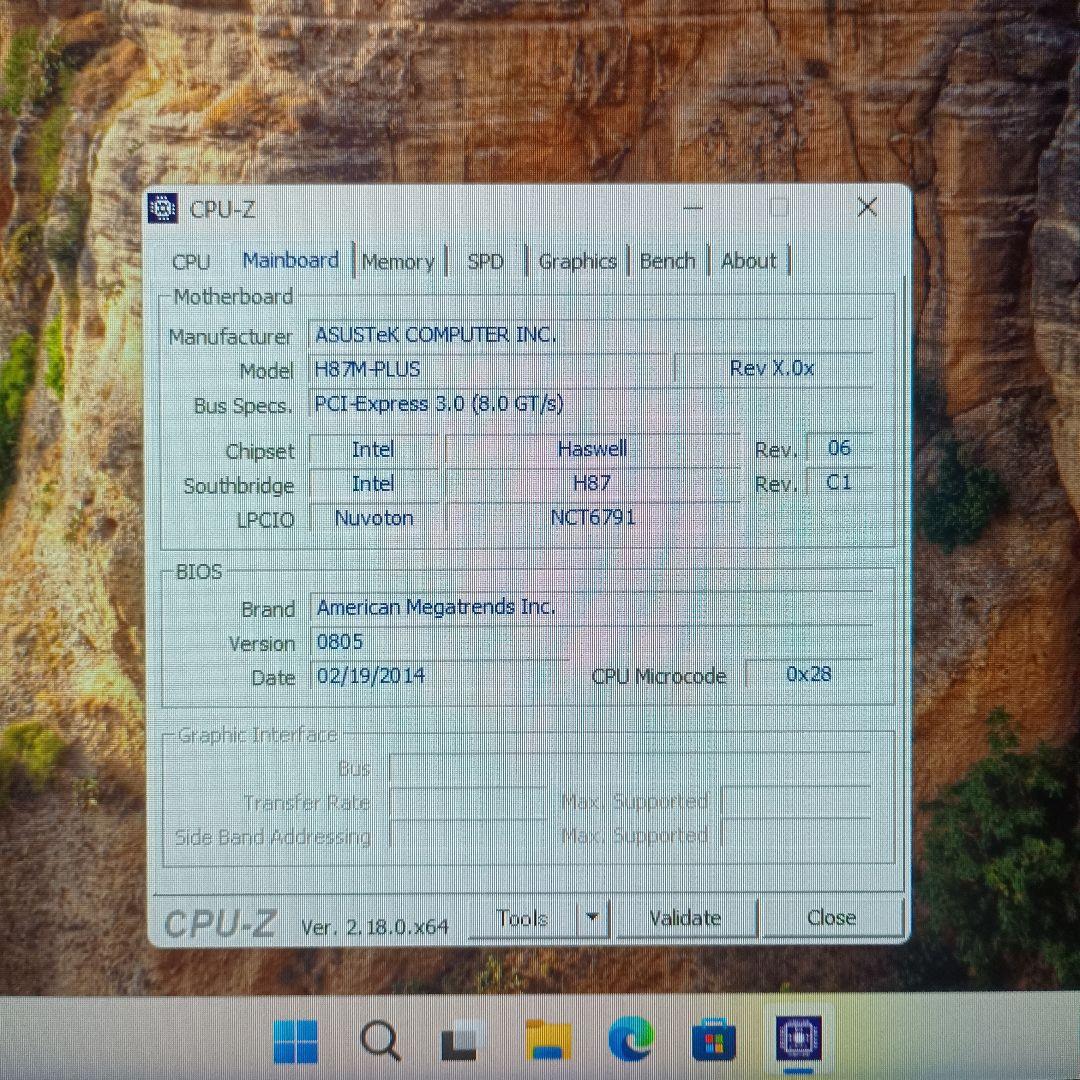Click the empty Graphic Interface Bus field
The width and height of the screenshot is (1080, 1080).
tap(630, 767)
